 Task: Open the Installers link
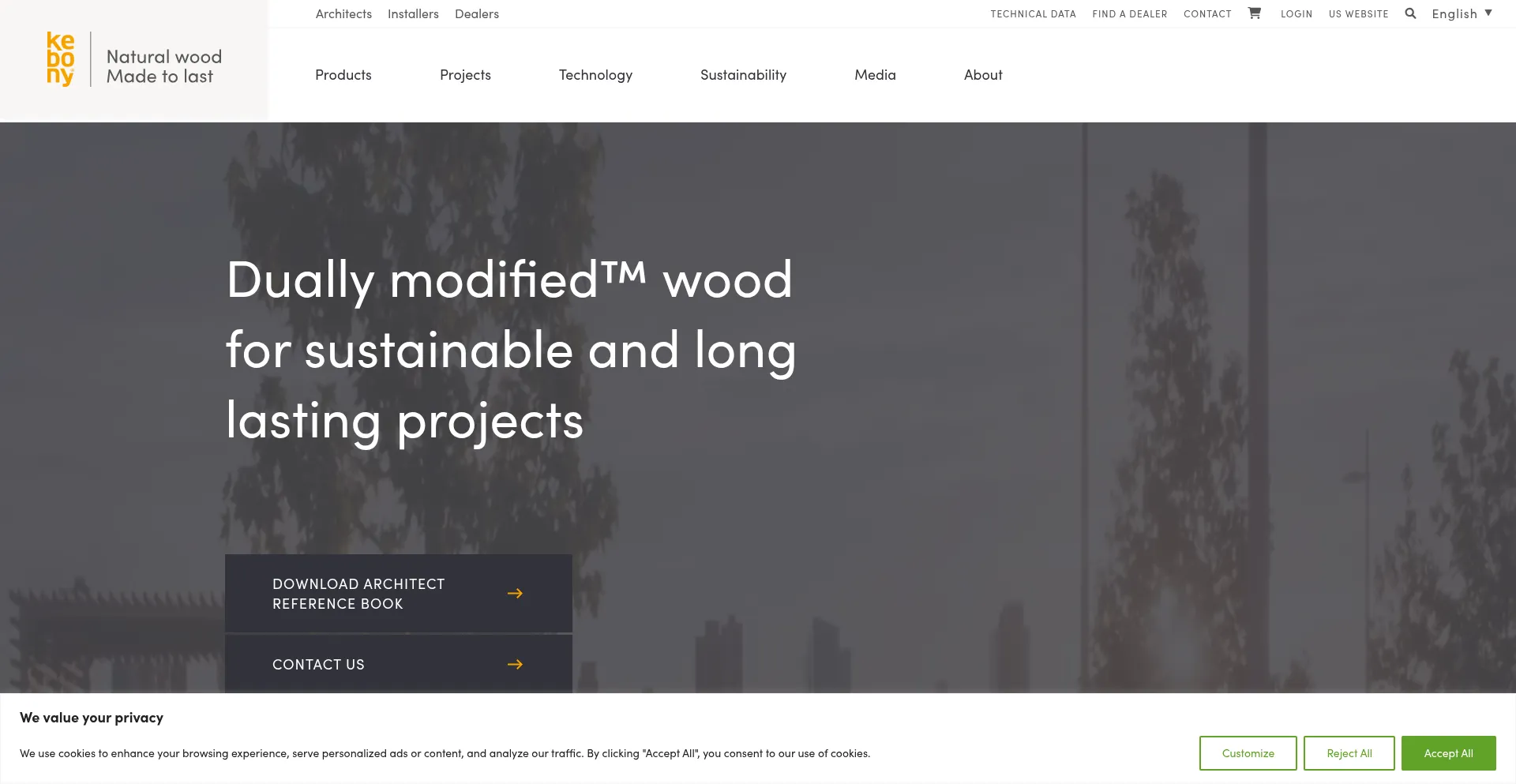(x=413, y=14)
